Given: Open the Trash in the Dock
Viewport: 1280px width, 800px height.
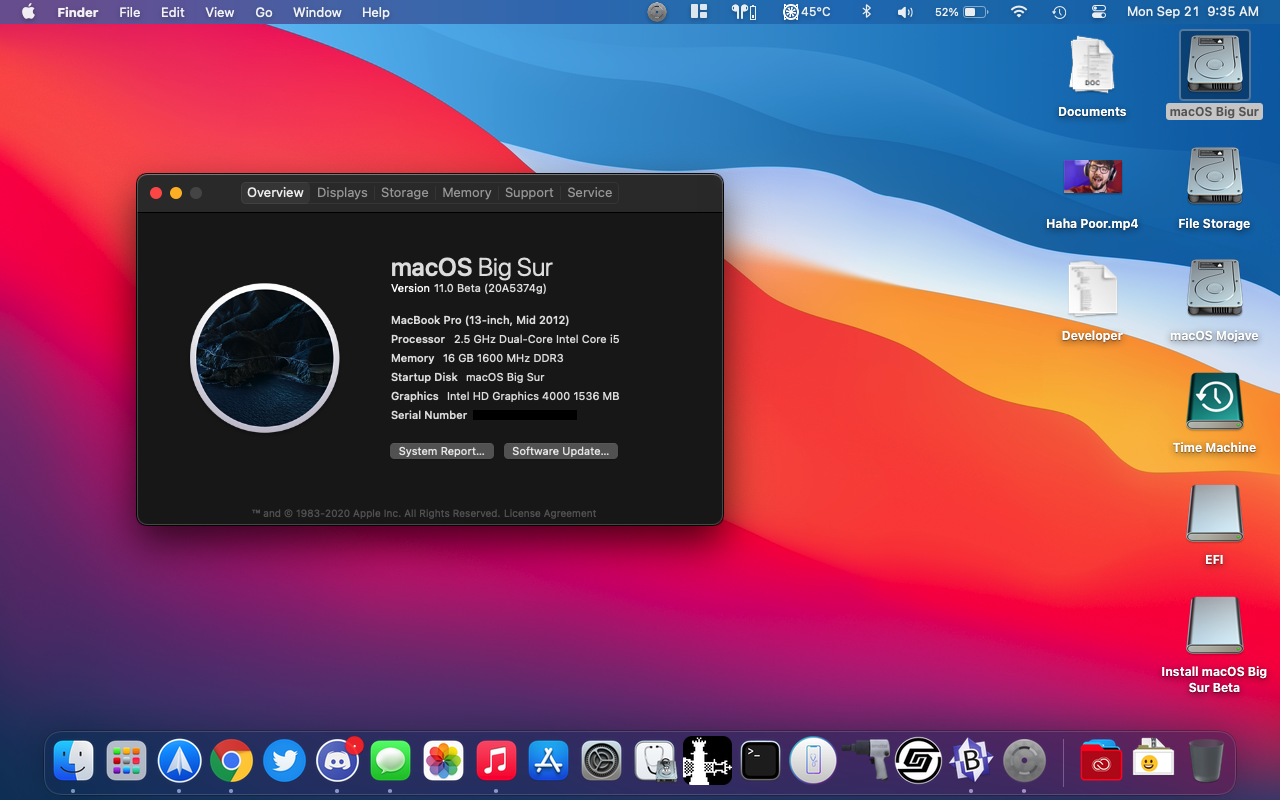Looking at the screenshot, I should (x=1206, y=761).
